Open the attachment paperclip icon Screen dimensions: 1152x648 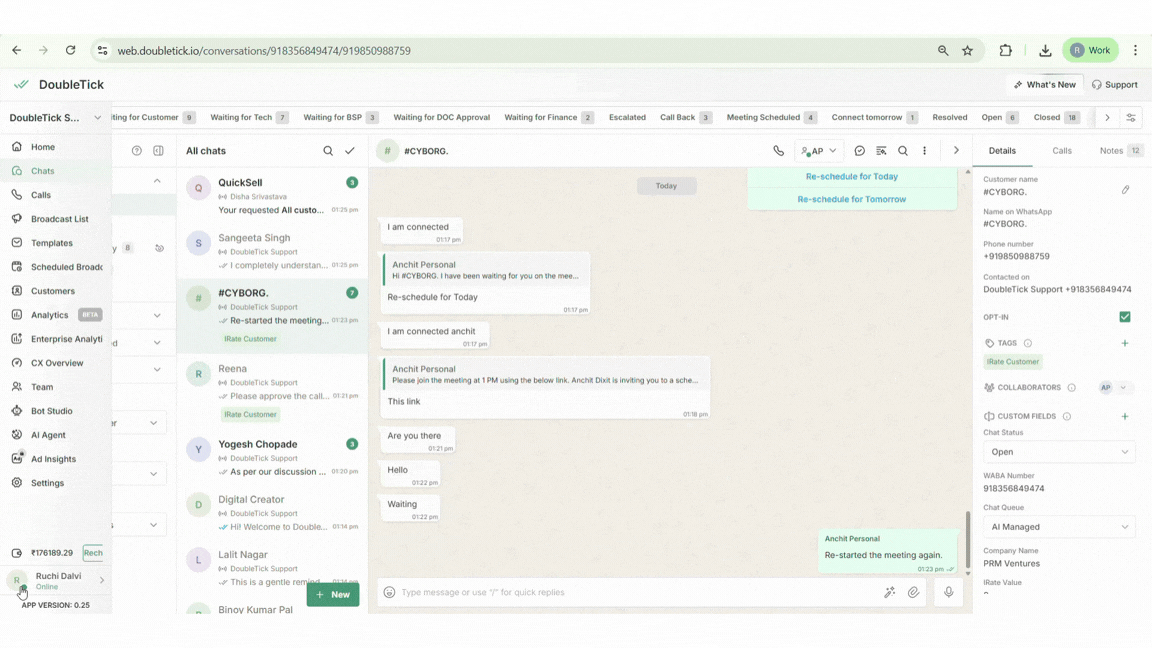coord(913,593)
